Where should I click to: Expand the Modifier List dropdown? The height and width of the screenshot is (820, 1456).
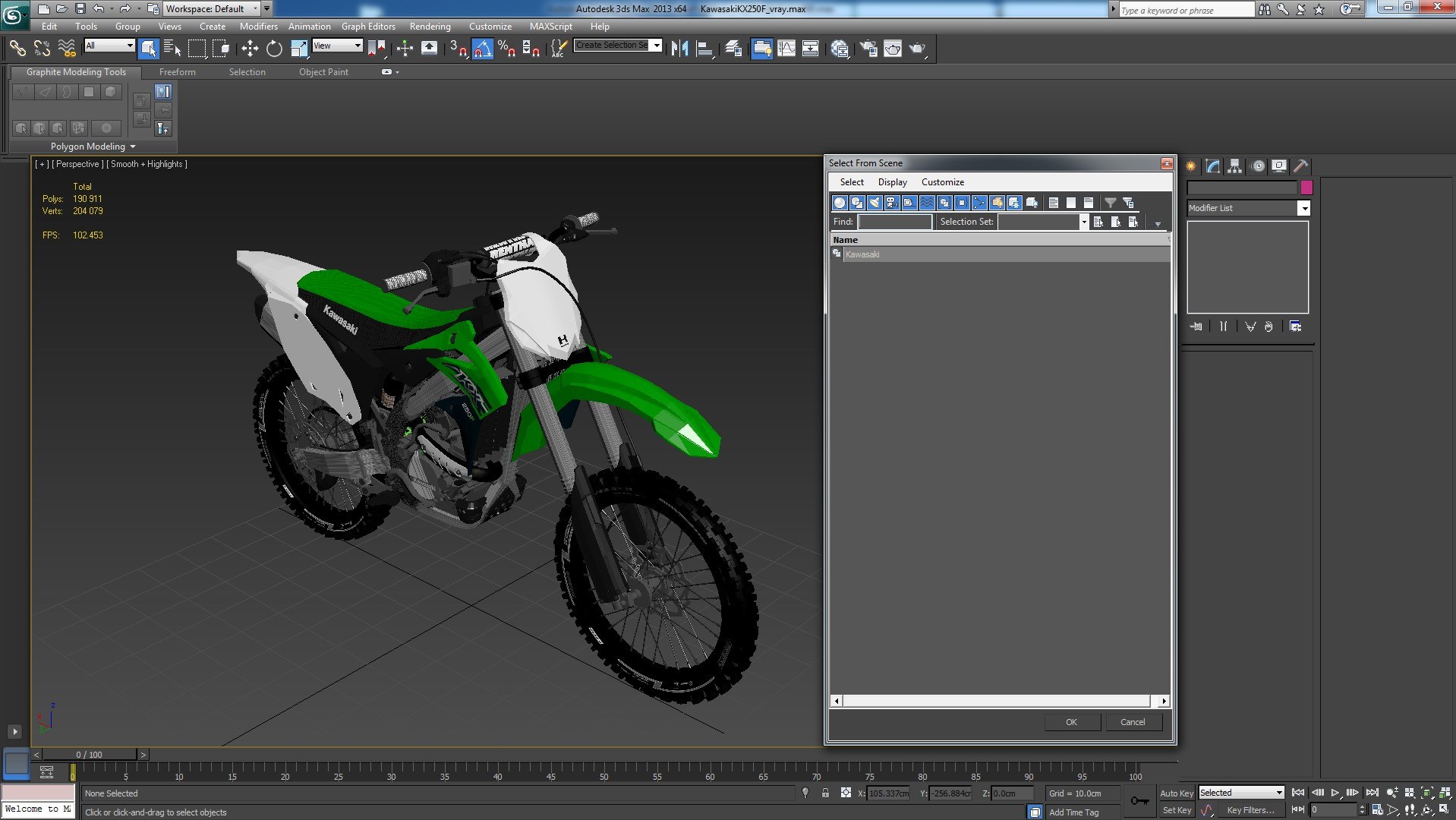tap(1303, 208)
